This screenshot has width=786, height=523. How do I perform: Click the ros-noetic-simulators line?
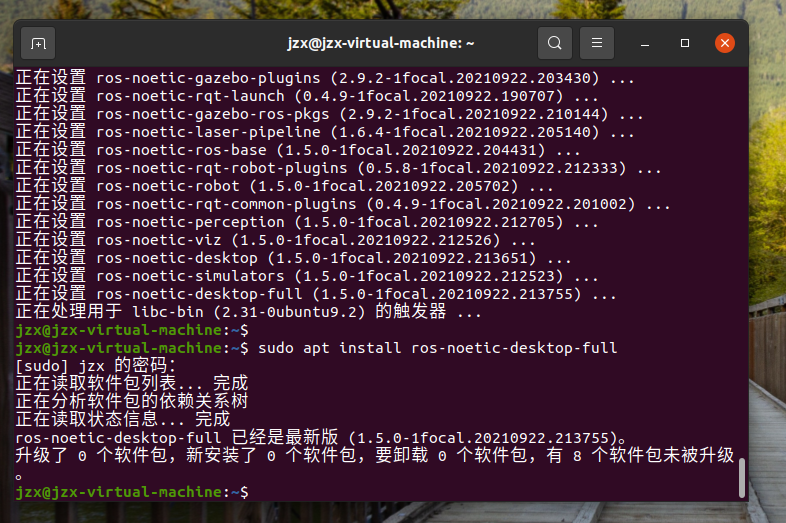click(307, 277)
